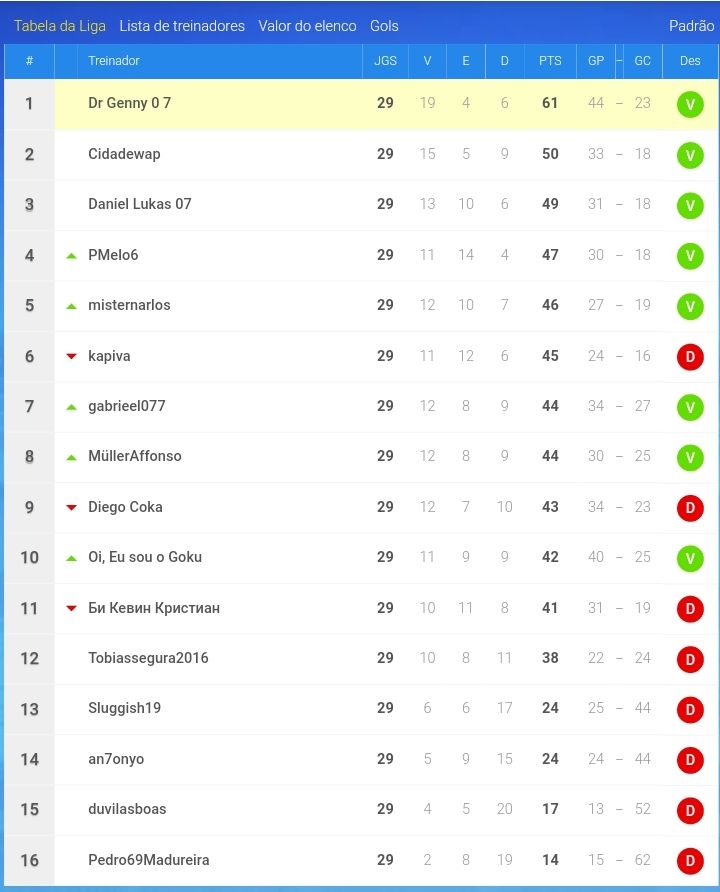Open Daniel Lukas 07's manager link

[139, 204]
